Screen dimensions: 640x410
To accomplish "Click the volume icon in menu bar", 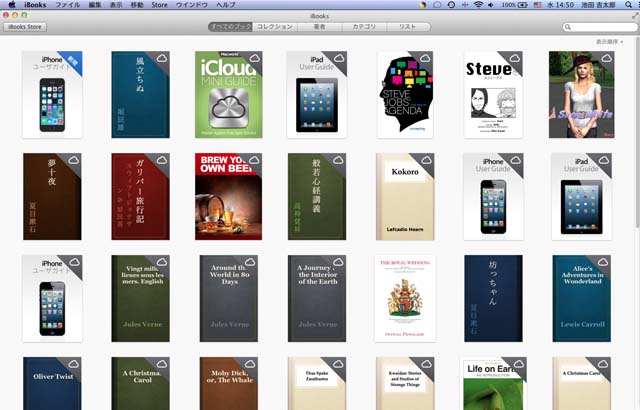I will (491, 5).
